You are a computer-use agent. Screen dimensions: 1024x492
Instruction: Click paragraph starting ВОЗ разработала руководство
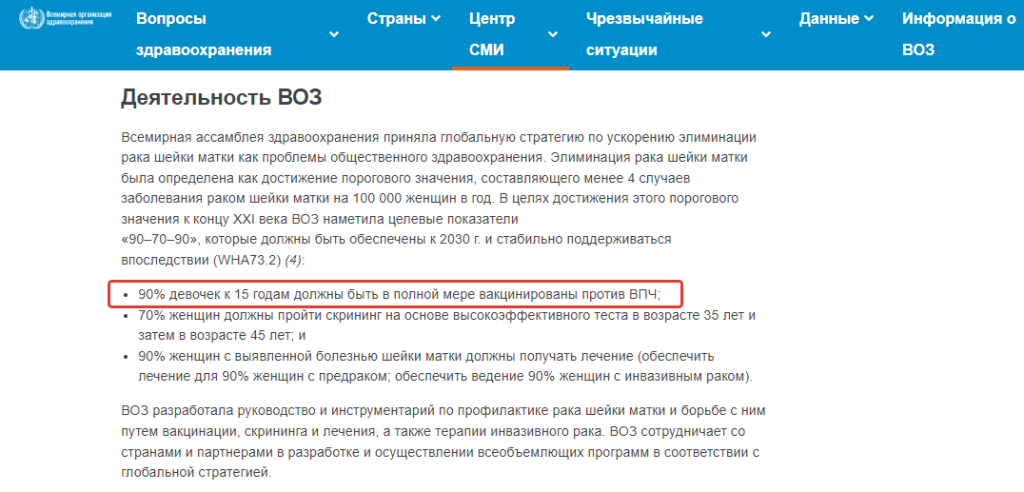pyautogui.click(x=443, y=441)
